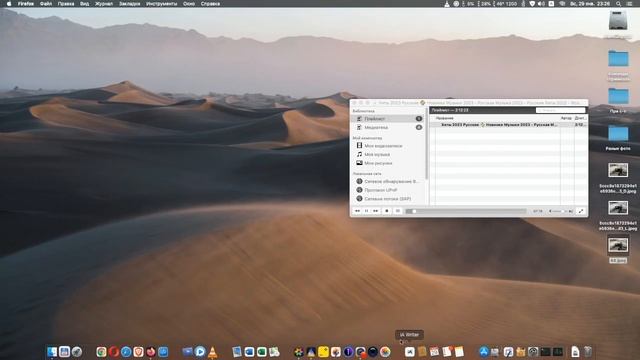Open Моя музыка in VLC sidebar
The width and height of the screenshot is (640, 360).
pos(387,154)
